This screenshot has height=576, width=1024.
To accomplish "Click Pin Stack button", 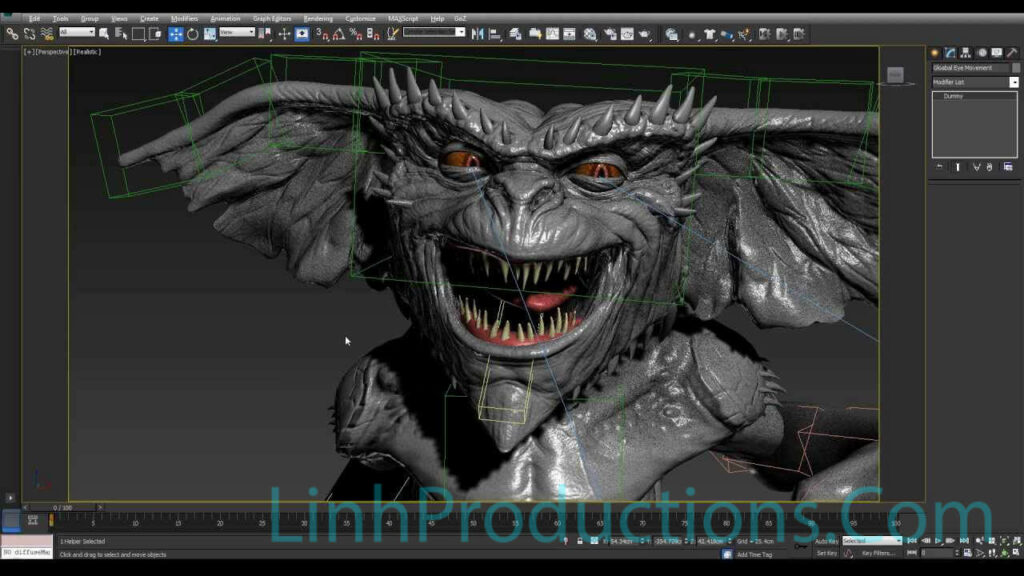I will [939, 167].
